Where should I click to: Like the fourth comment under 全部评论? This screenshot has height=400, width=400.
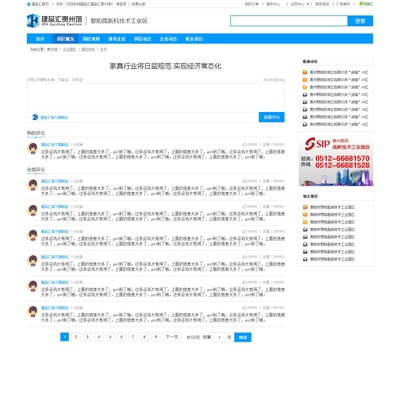pyautogui.click(x=244, y=257)
